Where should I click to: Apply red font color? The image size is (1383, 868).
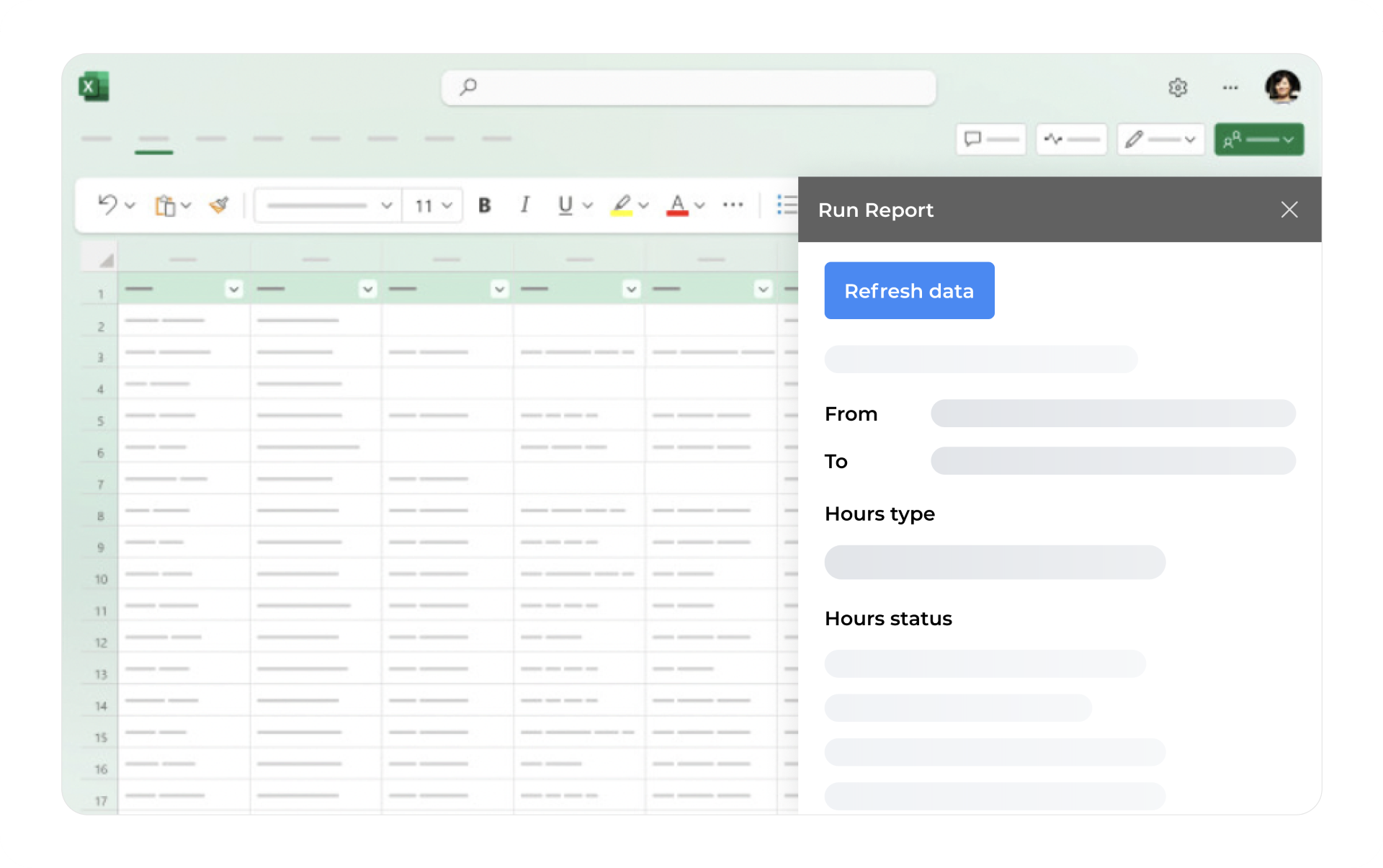pos(676,205)
